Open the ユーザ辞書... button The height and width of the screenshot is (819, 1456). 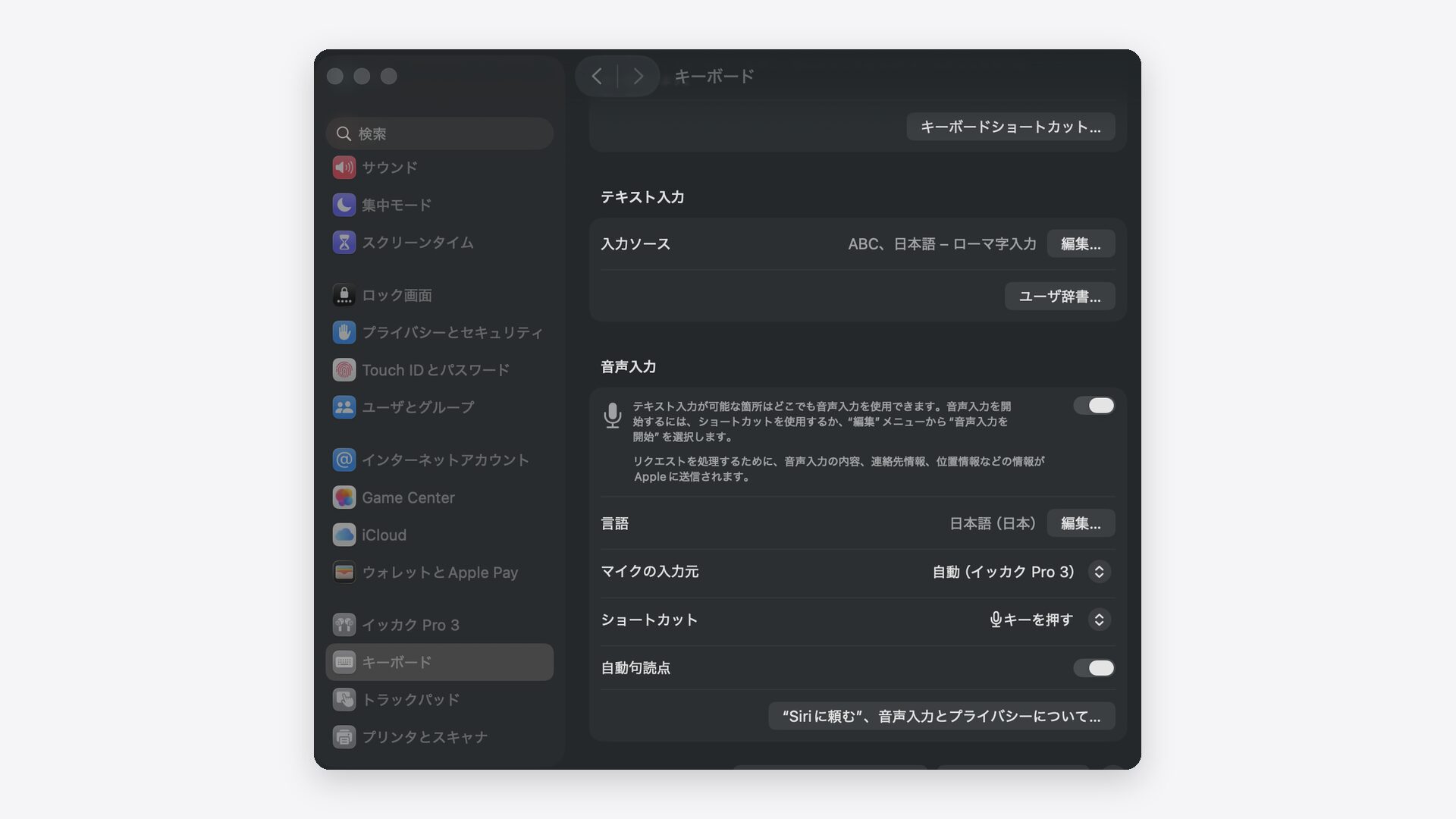click(1059, 296)
